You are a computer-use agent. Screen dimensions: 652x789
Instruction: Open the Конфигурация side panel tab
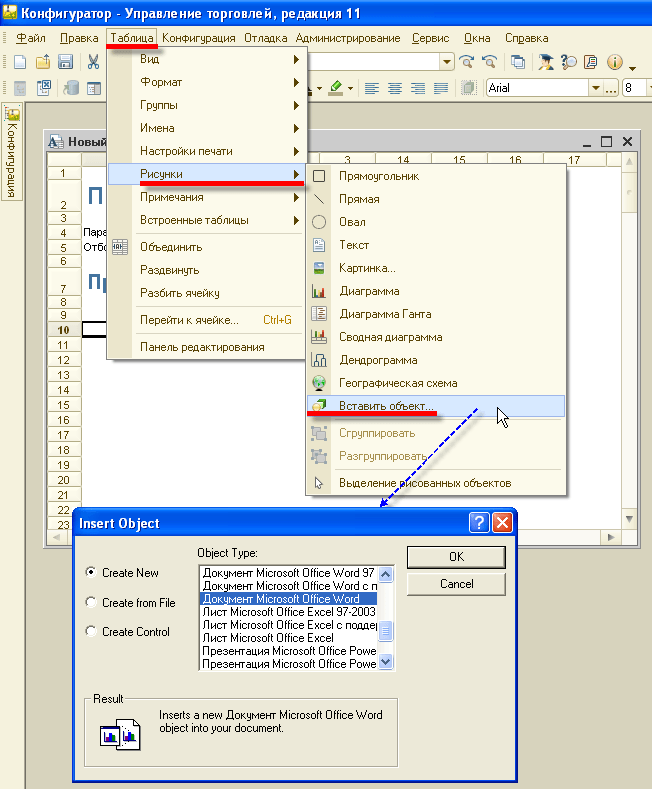pos(12,151)
